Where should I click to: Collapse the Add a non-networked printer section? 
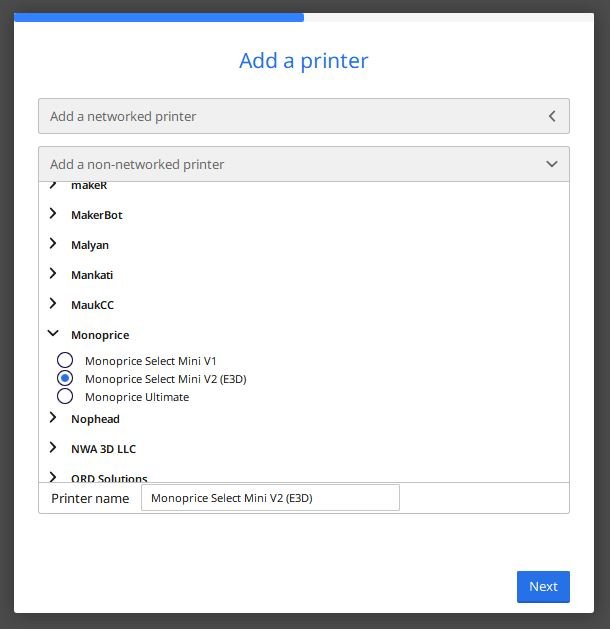pyautogui.click(x=304, y=164)
